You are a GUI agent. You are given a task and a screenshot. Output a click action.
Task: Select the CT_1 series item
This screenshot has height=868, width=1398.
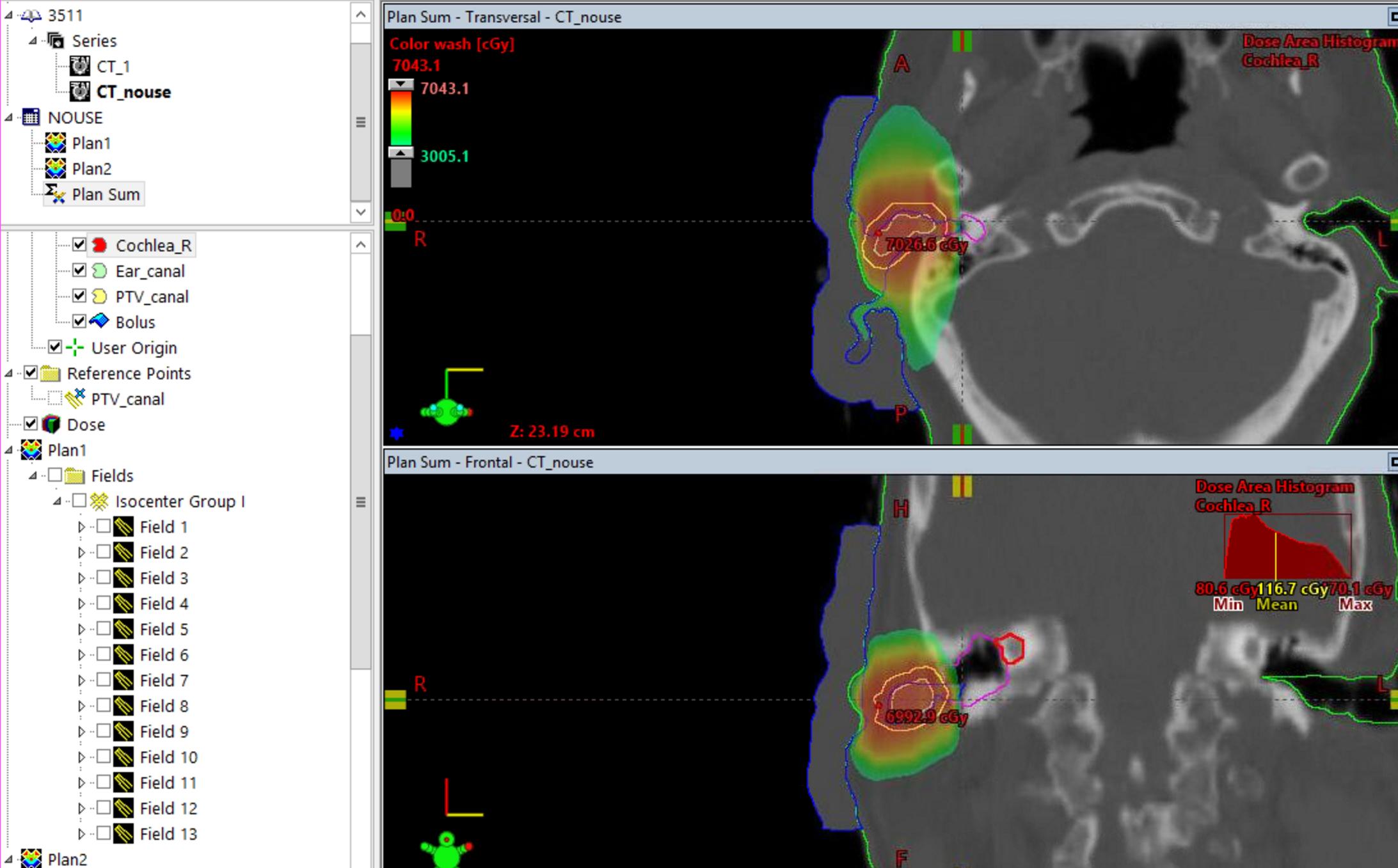(113, 67)
